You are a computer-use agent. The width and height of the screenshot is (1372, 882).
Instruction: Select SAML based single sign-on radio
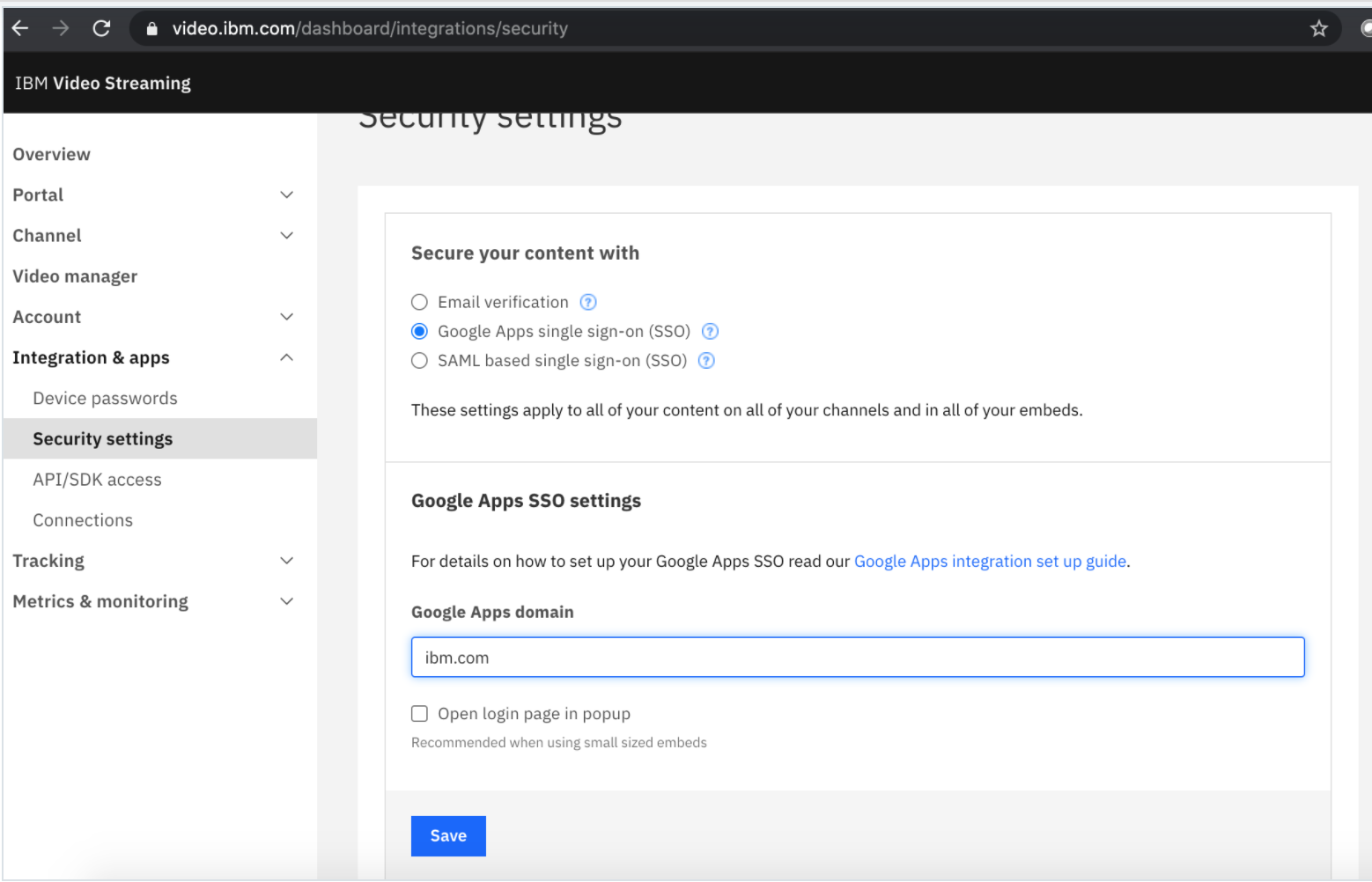(x=419, y=360)
